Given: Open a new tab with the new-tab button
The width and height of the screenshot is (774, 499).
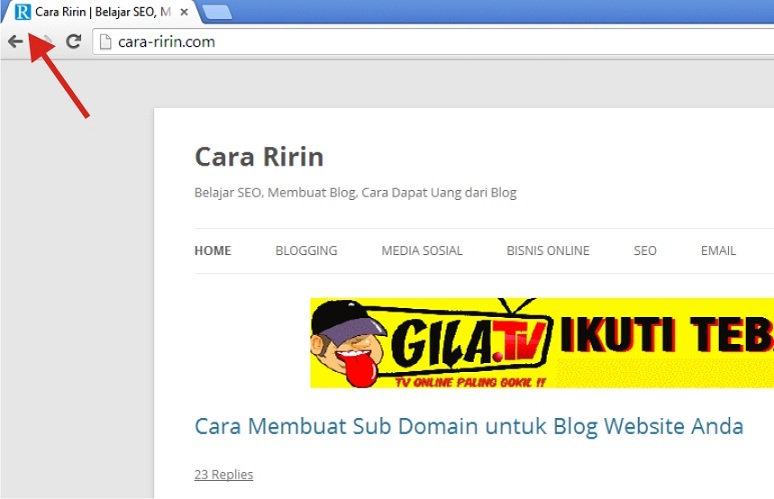Looking at the screenshot, I should point(217,12).
